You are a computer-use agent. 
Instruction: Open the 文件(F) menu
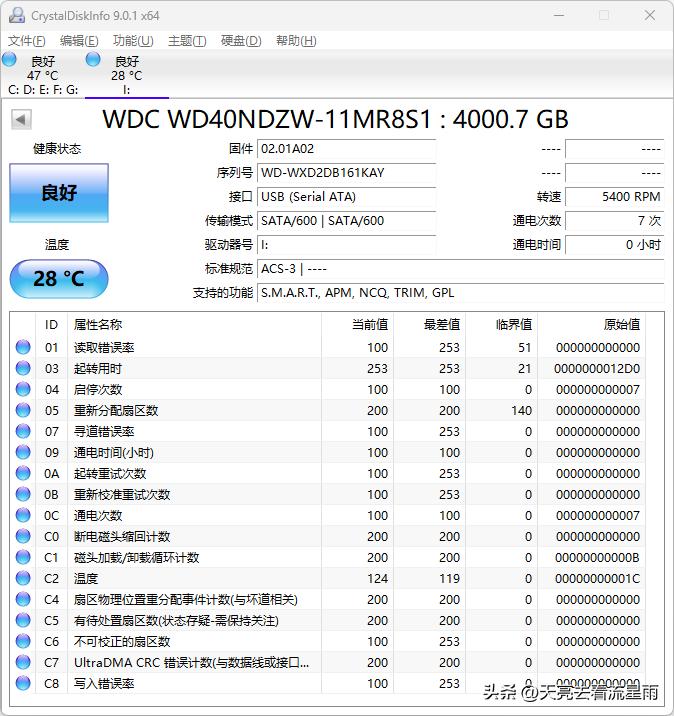pyautogui.click(x=26, y=41)
